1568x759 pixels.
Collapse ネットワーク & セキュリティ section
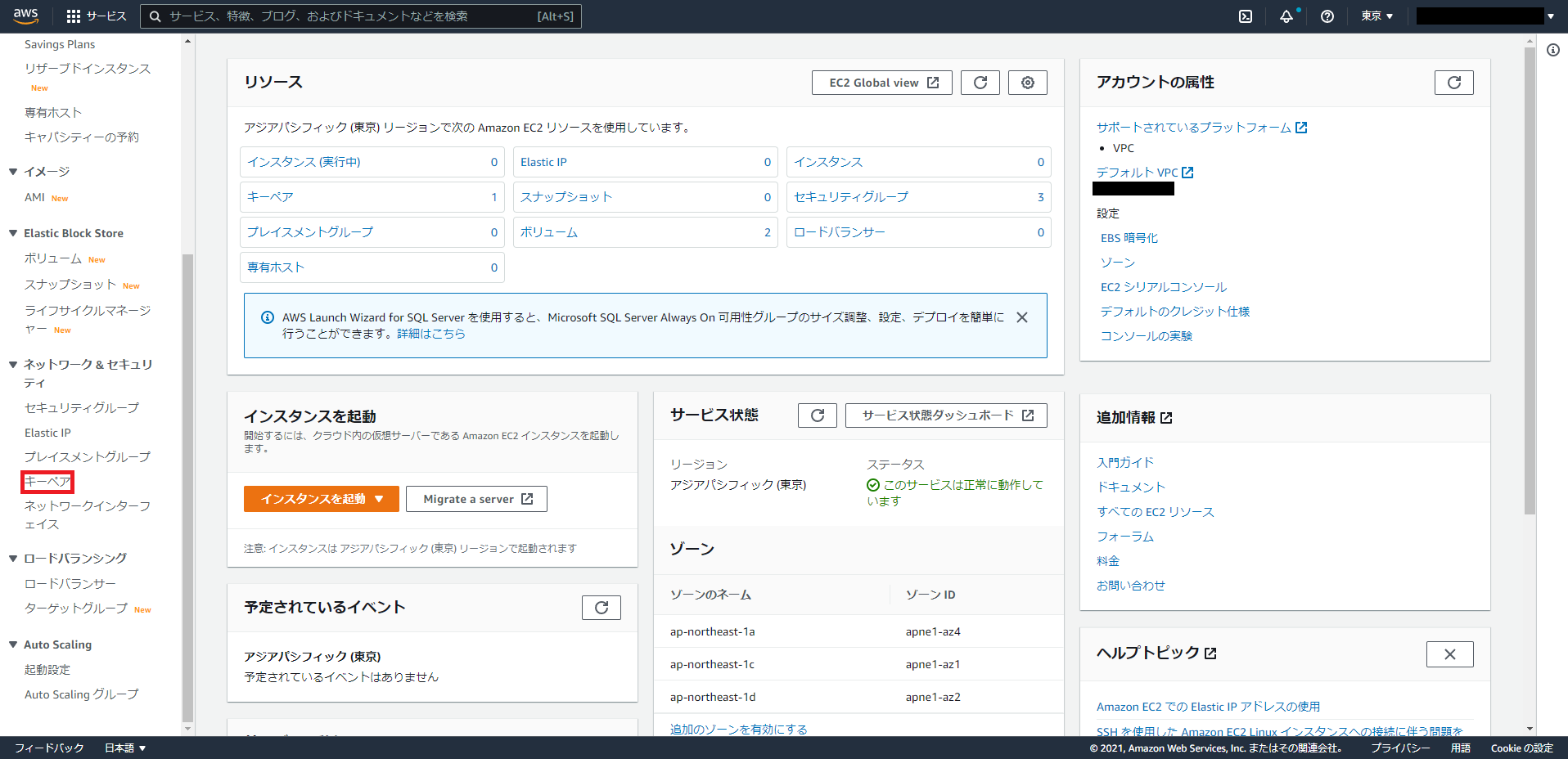pyautogui.click(x=13, y=364)
